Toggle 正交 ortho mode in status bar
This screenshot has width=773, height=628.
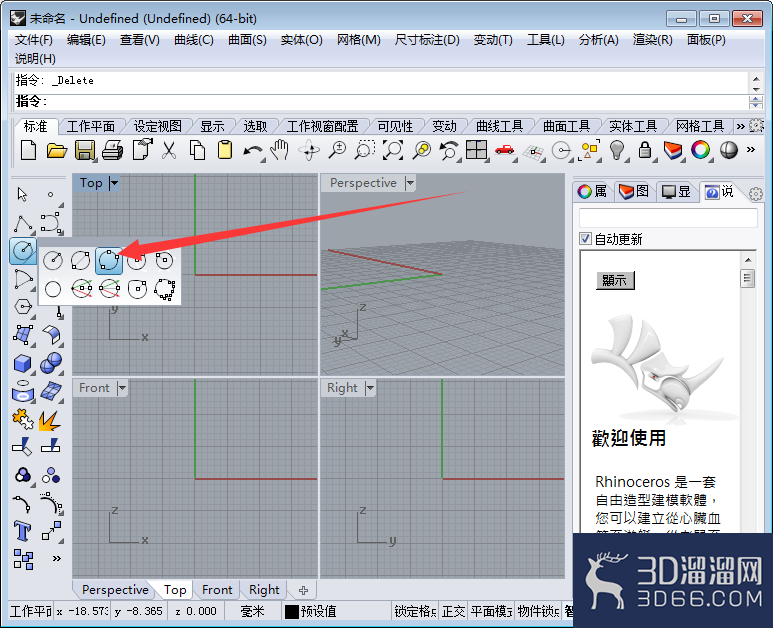coord(454,612)
